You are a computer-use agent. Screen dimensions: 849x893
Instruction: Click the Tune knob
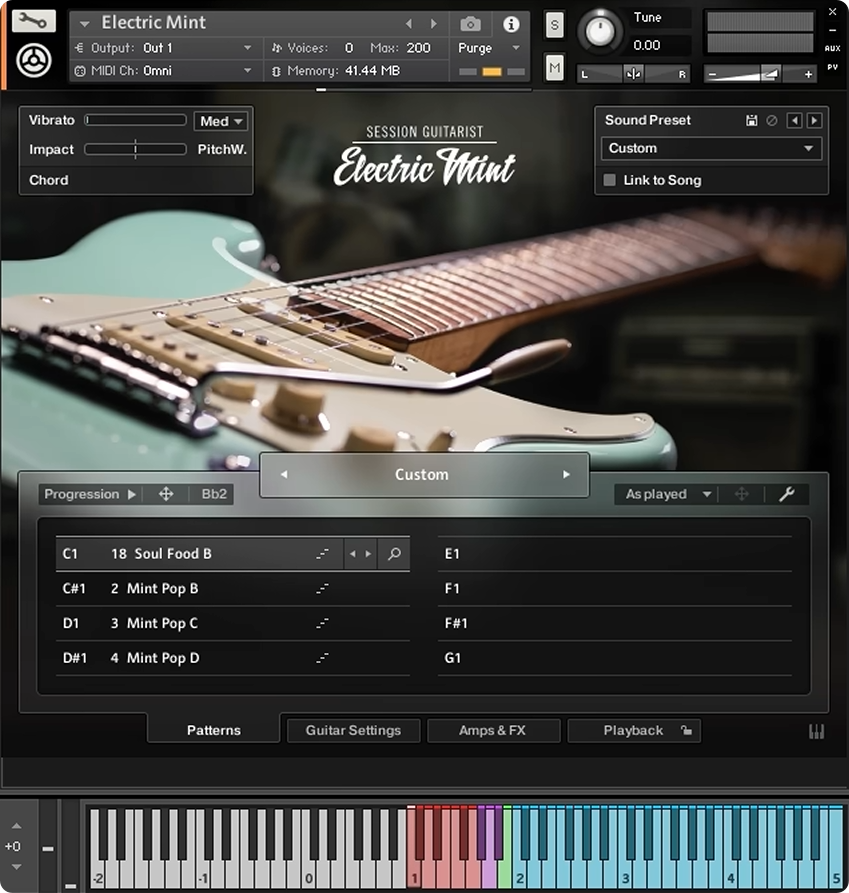click(599, 31)
